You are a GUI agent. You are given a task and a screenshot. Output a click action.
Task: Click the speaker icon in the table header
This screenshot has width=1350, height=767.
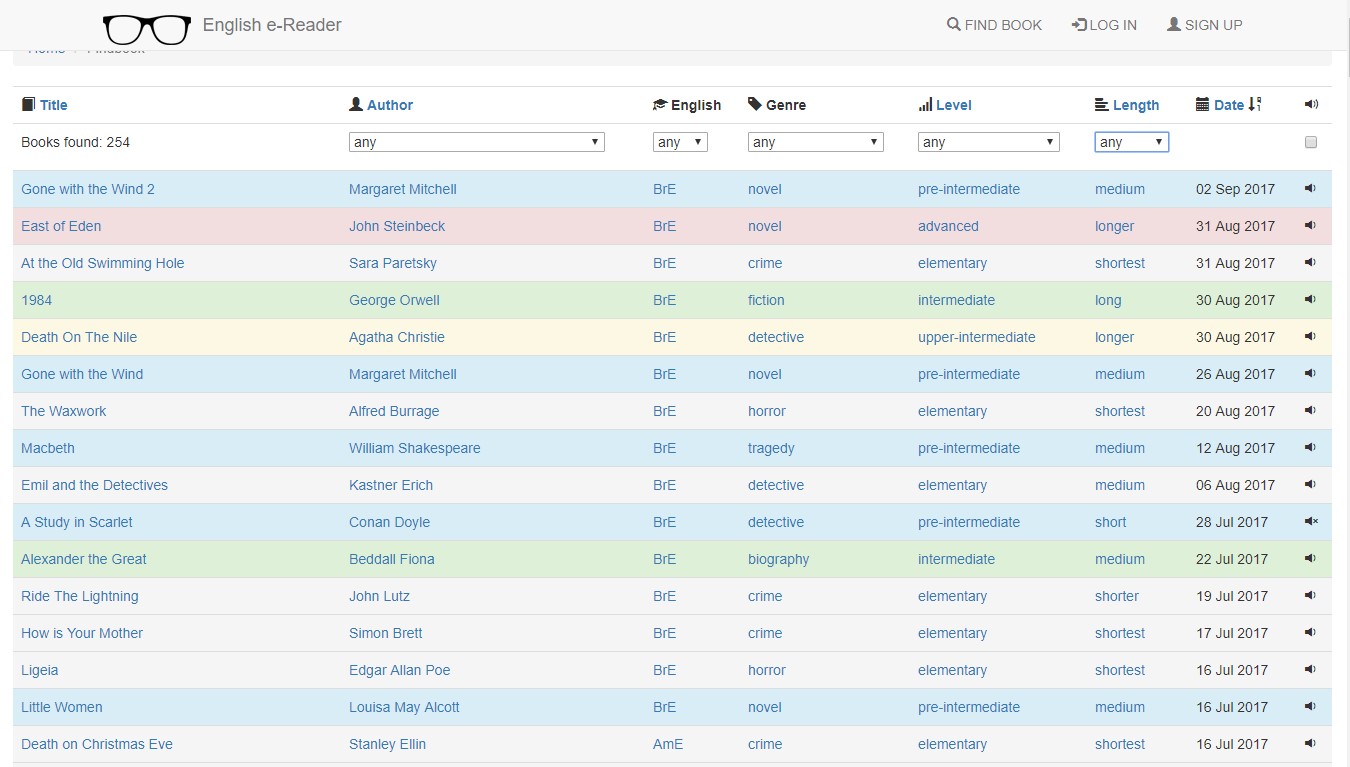click(1311, 105)
